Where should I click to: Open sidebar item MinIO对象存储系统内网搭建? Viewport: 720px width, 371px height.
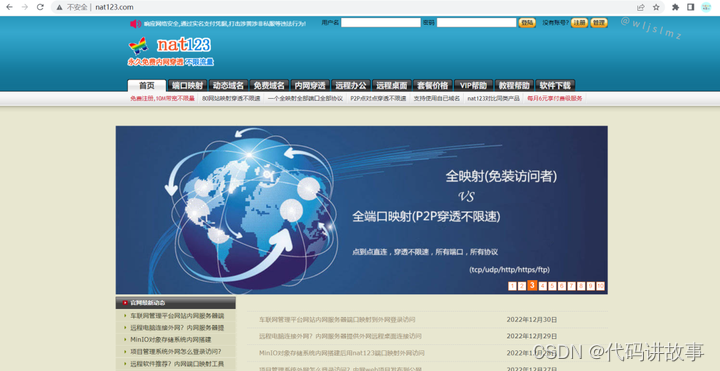tap(171, 340)
